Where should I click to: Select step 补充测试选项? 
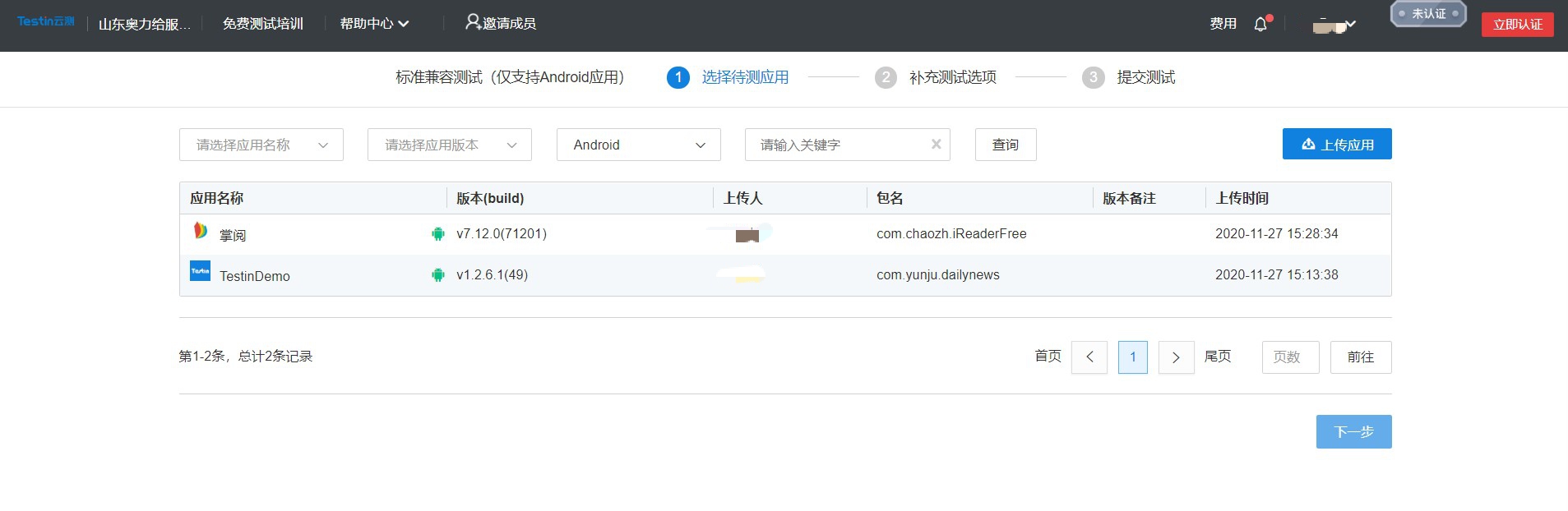coord(953,77)
